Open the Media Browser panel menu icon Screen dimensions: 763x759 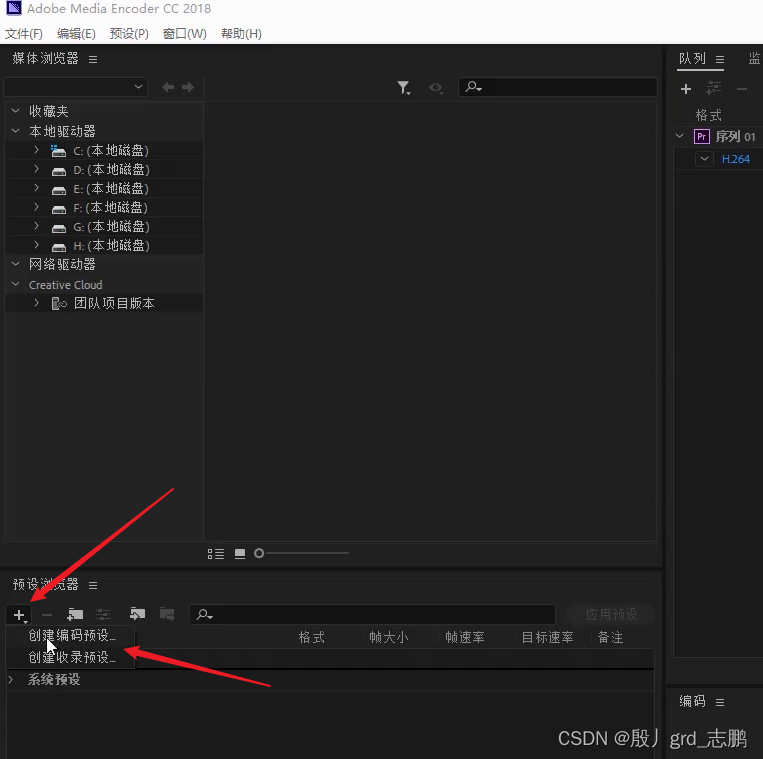coord(93,59)
